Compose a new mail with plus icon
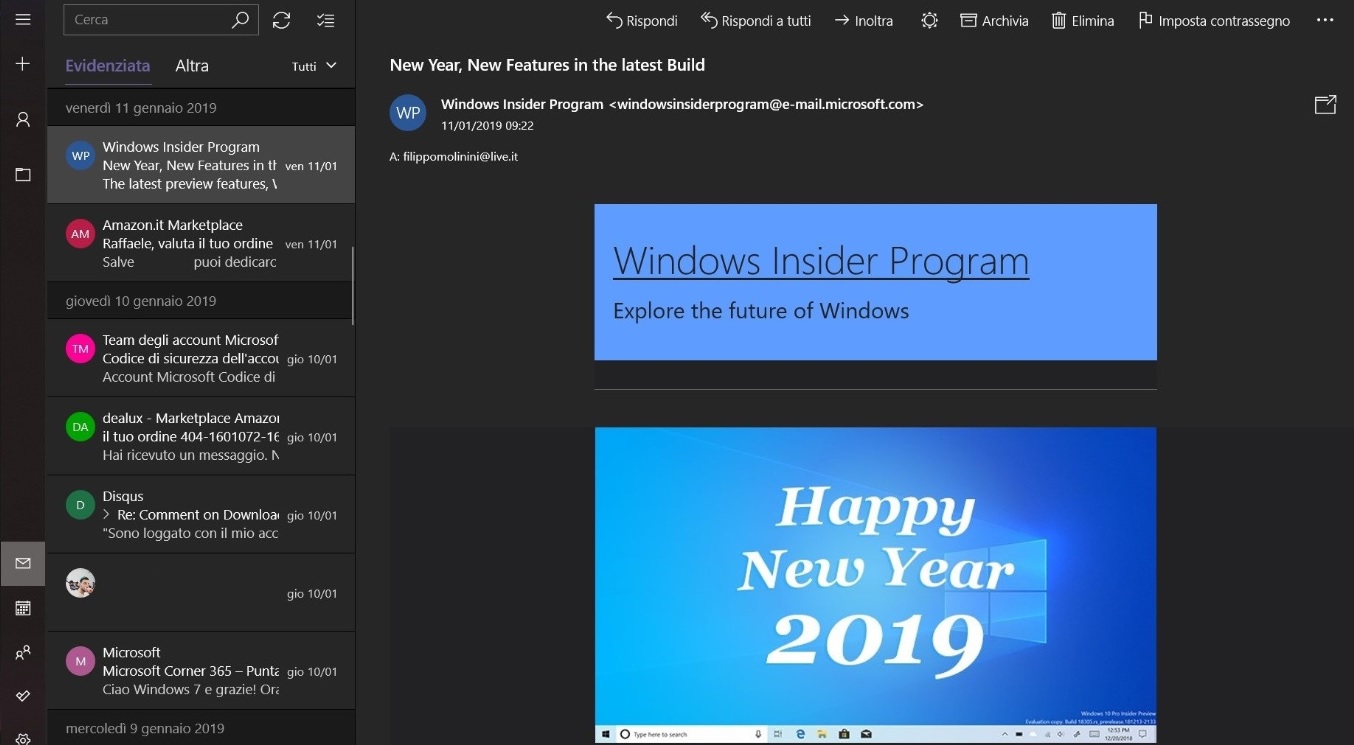Image resolution: width=1354 pixels, height=745 pixels. 23,64
